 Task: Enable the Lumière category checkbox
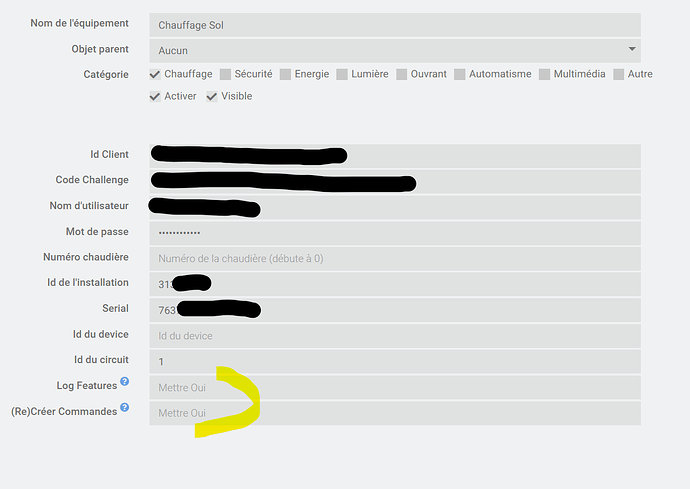coord(342,74)
